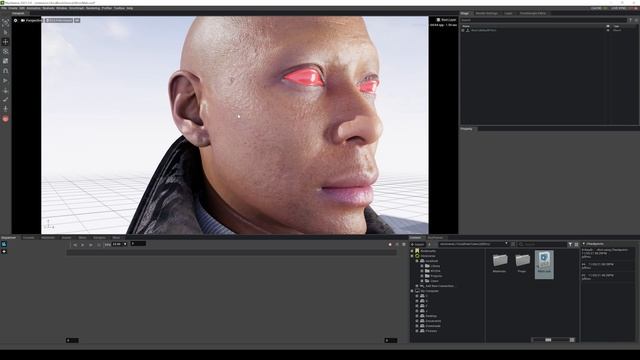The width and height of the screenshot is (640, 360).
Task: Open the Window menu
Action: click(x=62, y=8)
